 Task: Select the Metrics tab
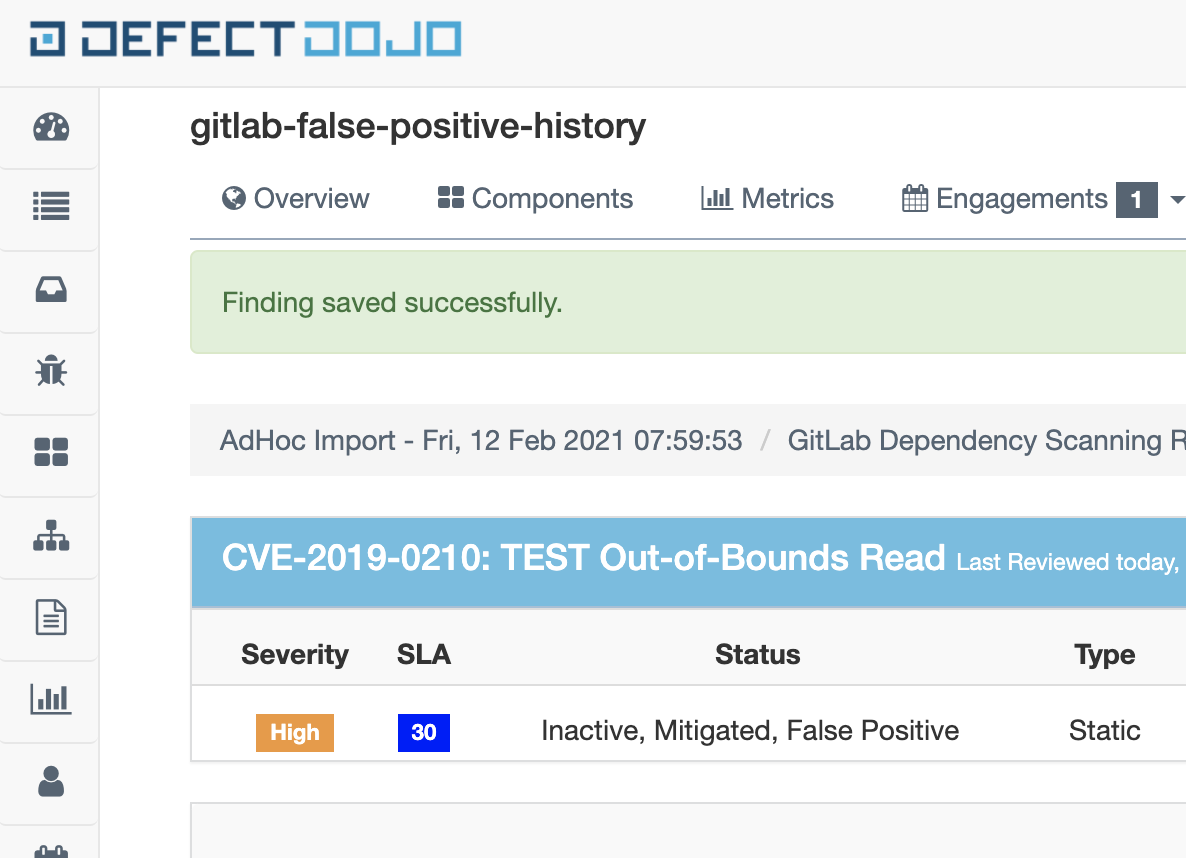point(768,199)
